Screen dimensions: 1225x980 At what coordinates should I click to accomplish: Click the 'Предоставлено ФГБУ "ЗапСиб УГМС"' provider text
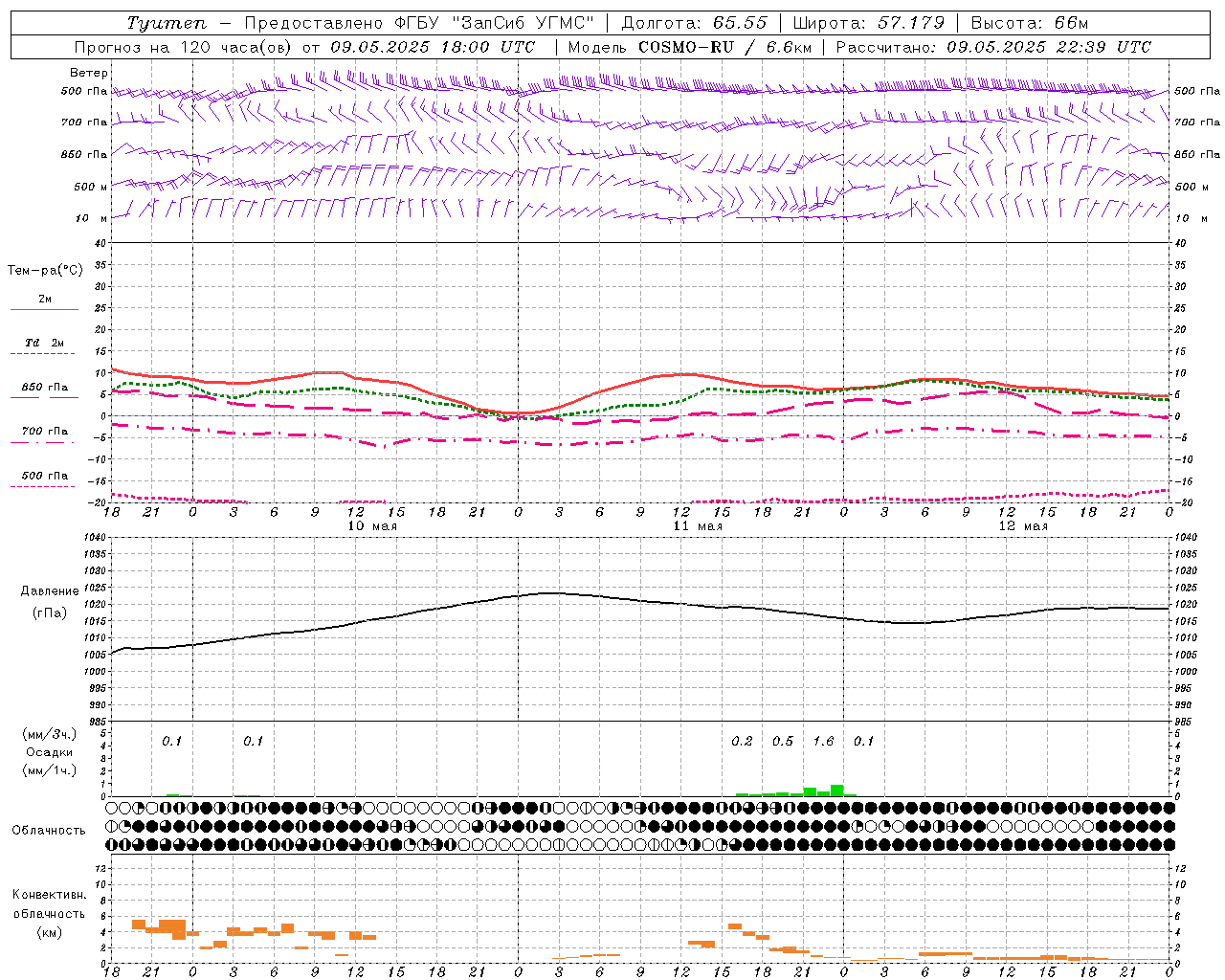(x=419, y=23)
